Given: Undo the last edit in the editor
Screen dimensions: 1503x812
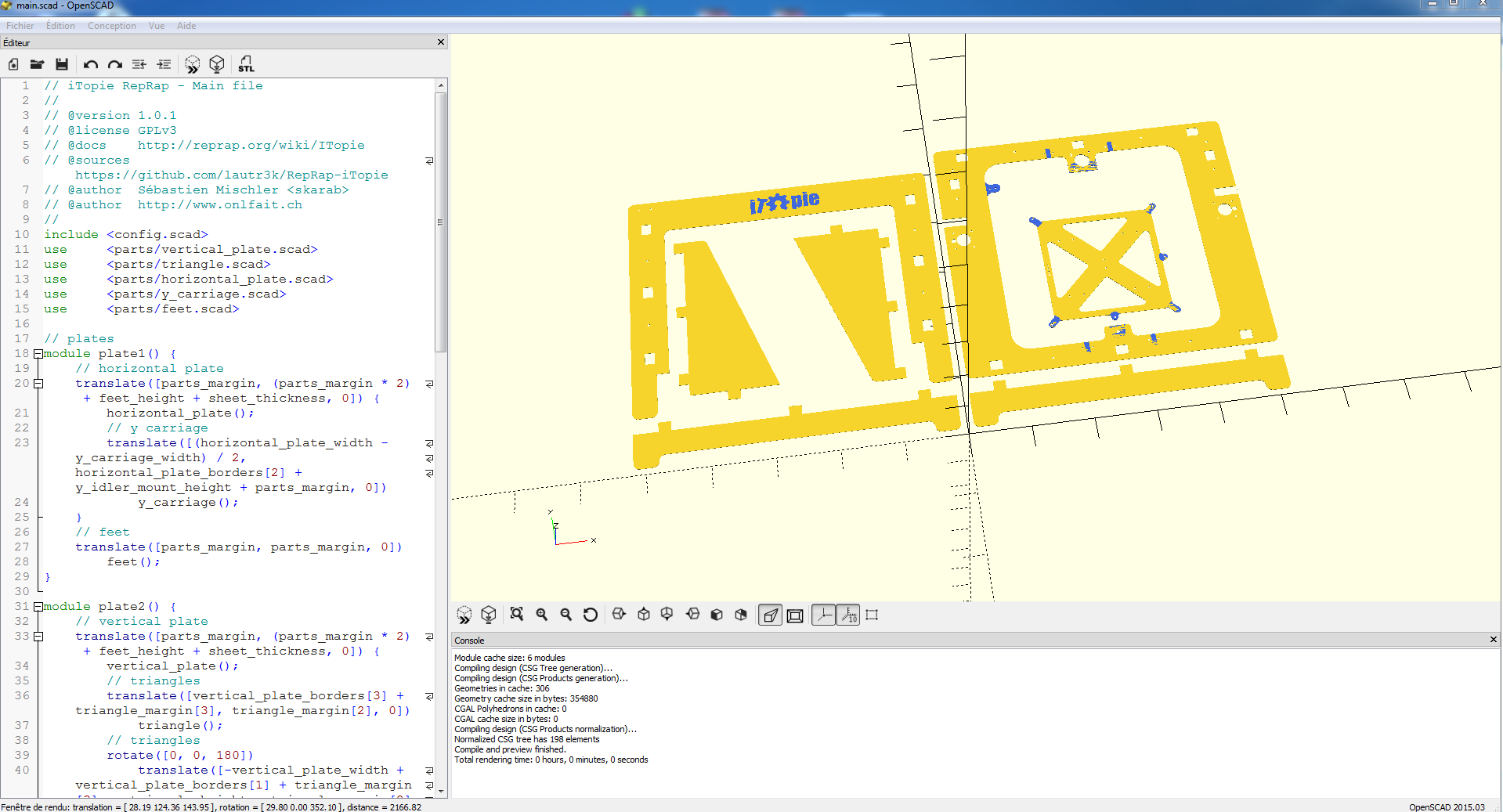Looking at the screenshot, I should (91, 64).
